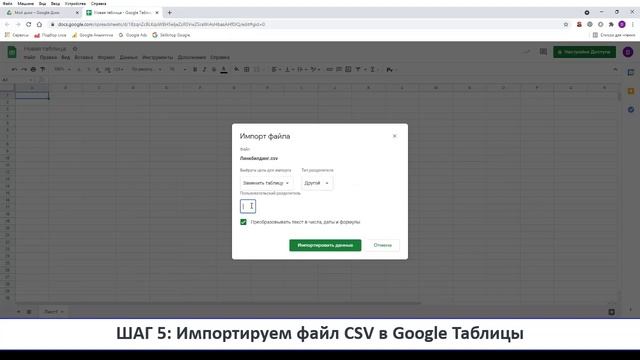Open the font family dropdown in toolbar
Viewport: 640px width, 360px height.
[146, 69]
